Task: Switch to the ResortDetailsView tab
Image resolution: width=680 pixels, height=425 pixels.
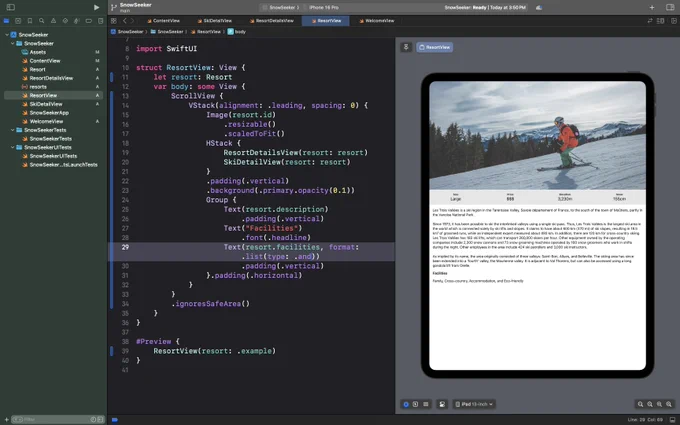Action: [x=271, y=20]
